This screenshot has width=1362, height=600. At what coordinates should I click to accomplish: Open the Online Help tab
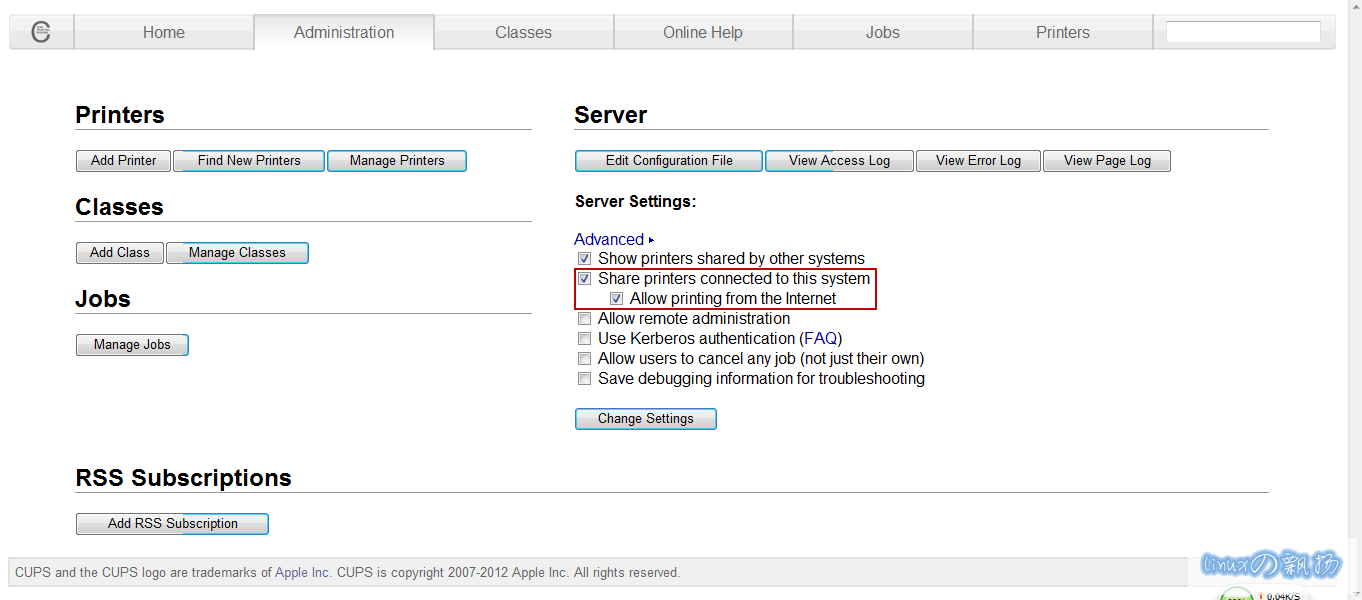point(702,32)
